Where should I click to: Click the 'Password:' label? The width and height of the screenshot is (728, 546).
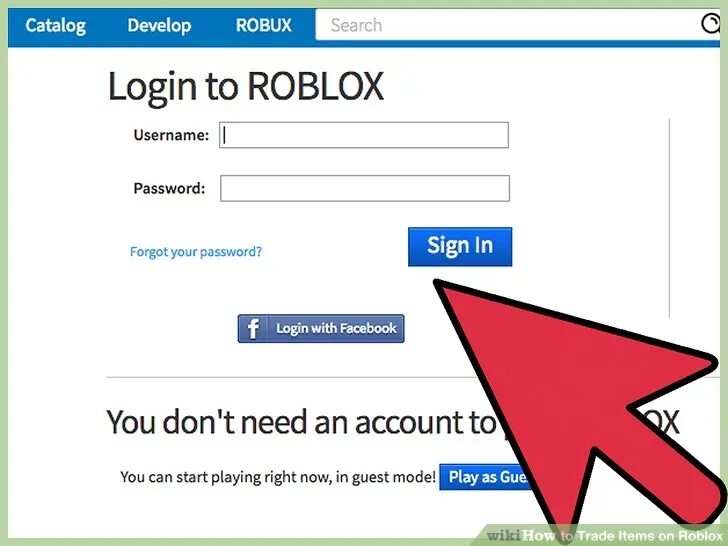click(169, 188)
